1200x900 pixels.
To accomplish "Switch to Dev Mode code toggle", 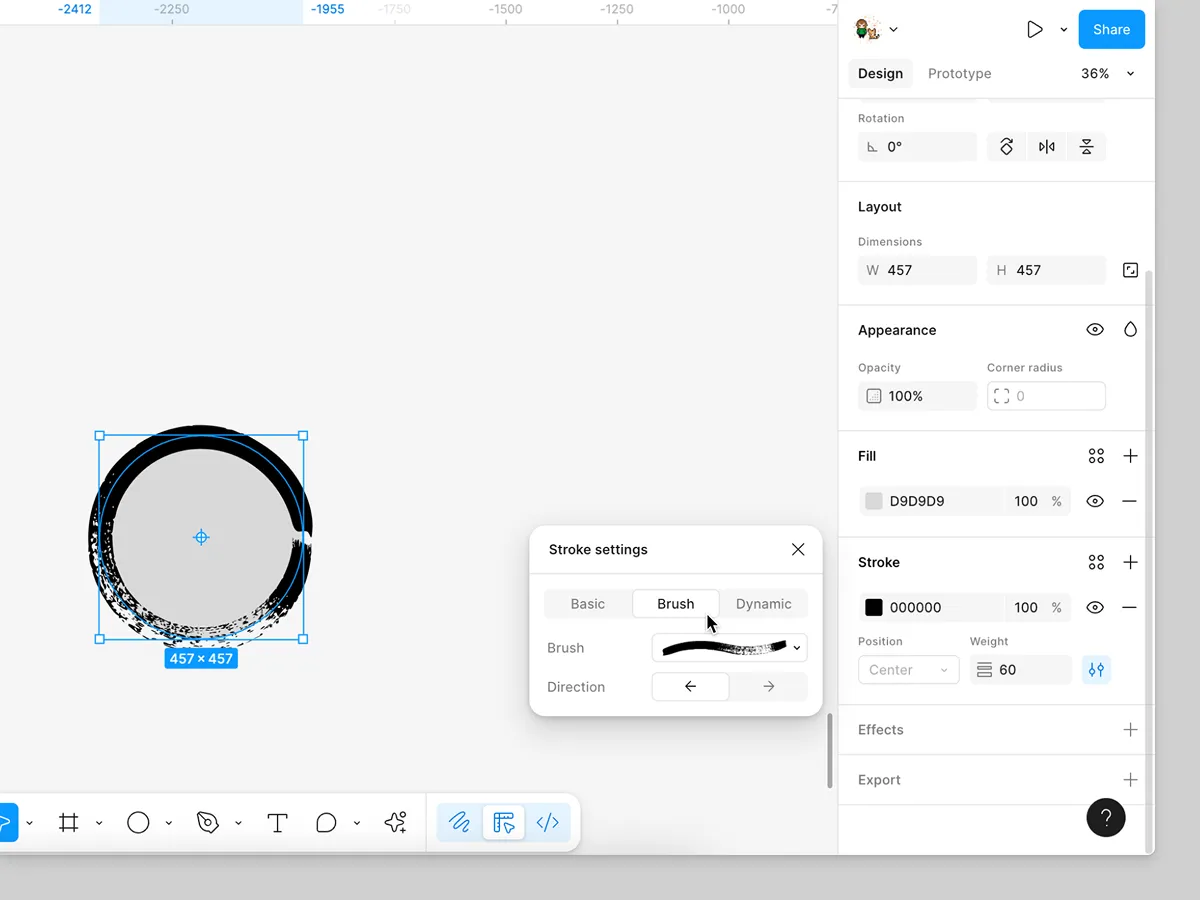I will 547,823.
